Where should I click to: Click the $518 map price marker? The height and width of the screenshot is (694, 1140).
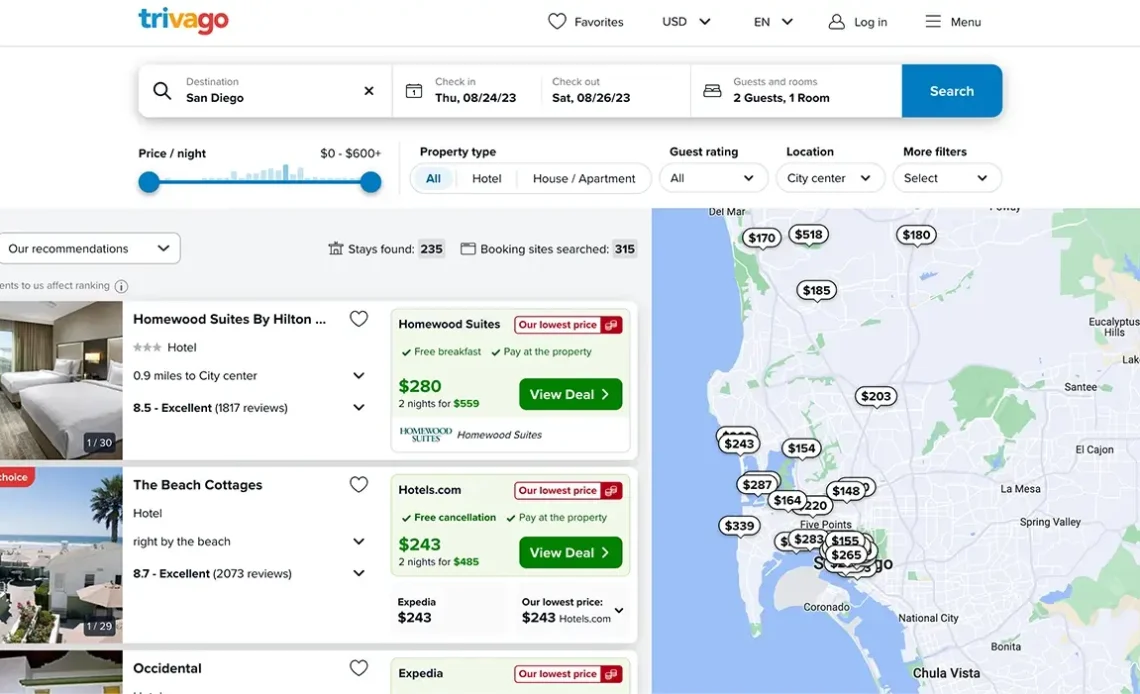808,235
